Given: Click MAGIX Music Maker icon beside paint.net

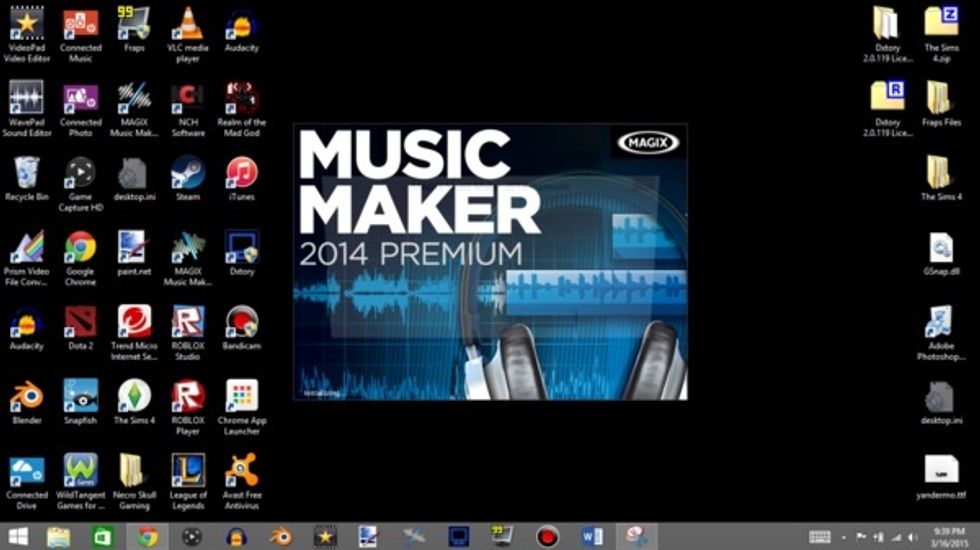Looking at the screenshot, I should (188, 258).
